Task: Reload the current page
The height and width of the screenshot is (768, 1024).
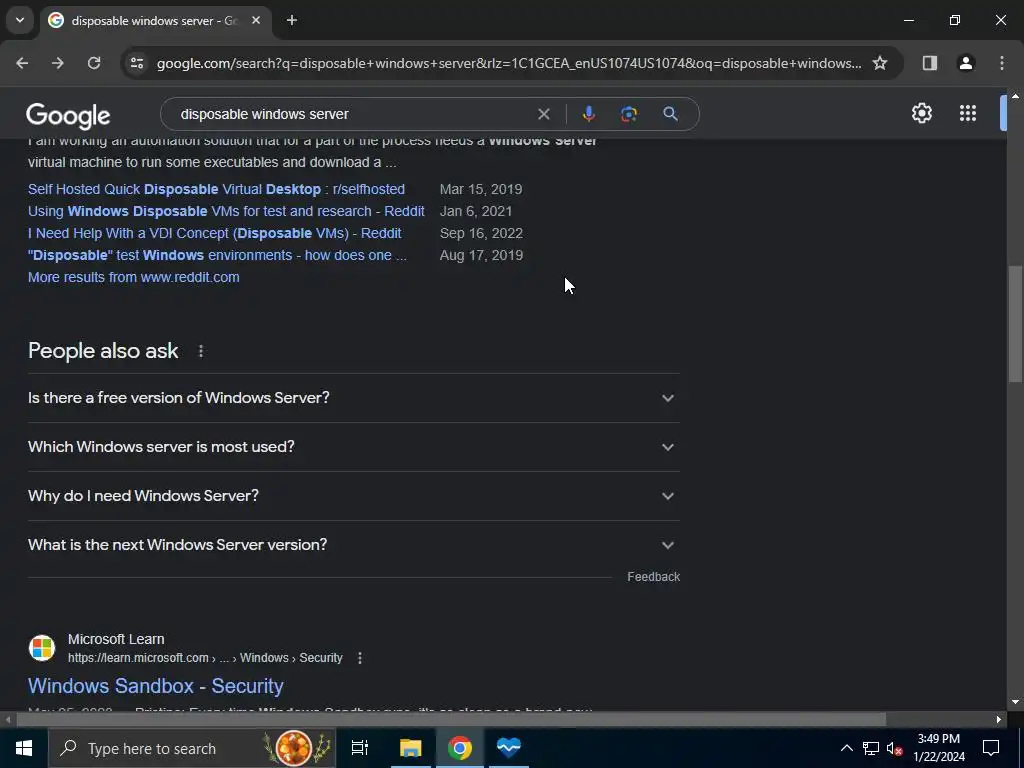Action: [94, 63]
